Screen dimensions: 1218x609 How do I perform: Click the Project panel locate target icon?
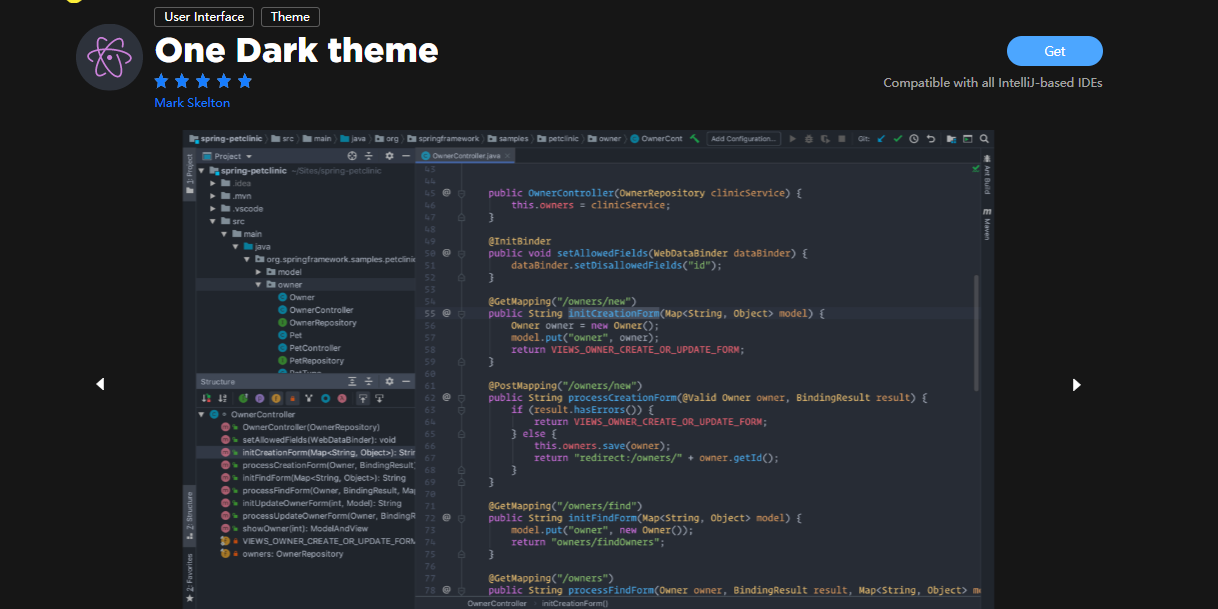352,156
